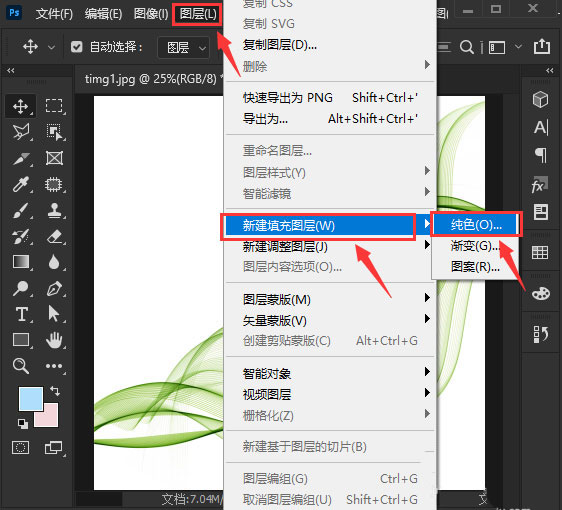Toggle the 自动选择 checkbox
The height and width of the screenshot is (510, 562).
pos(76,47)
